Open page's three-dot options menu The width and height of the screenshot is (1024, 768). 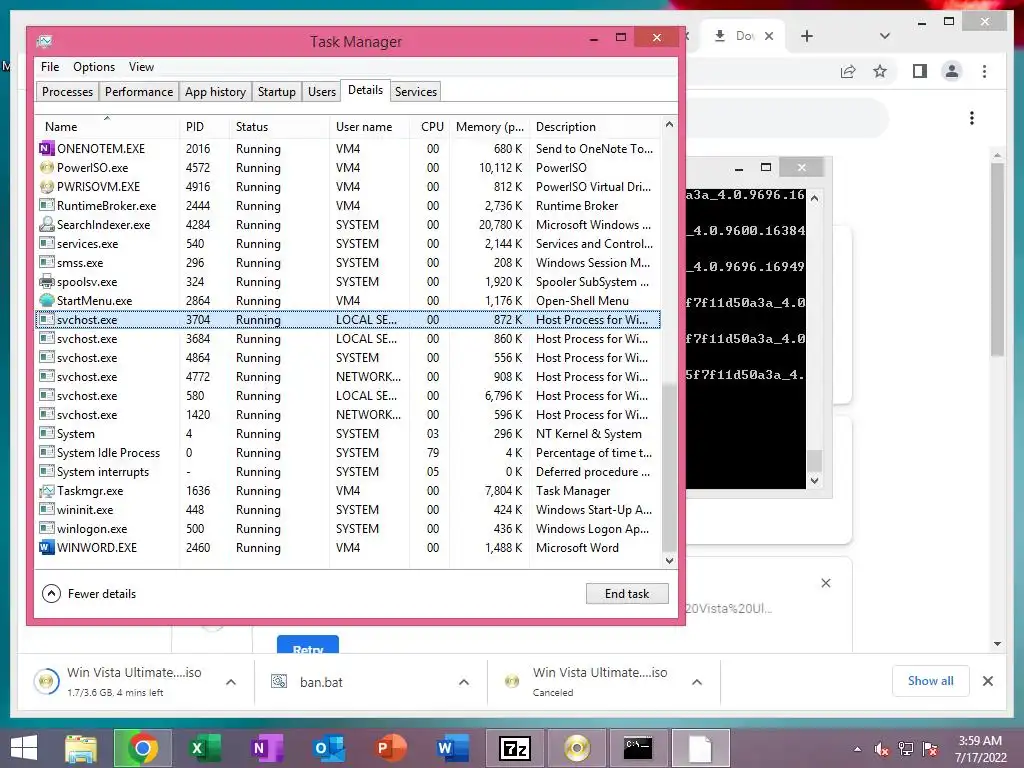coord(972,118)
